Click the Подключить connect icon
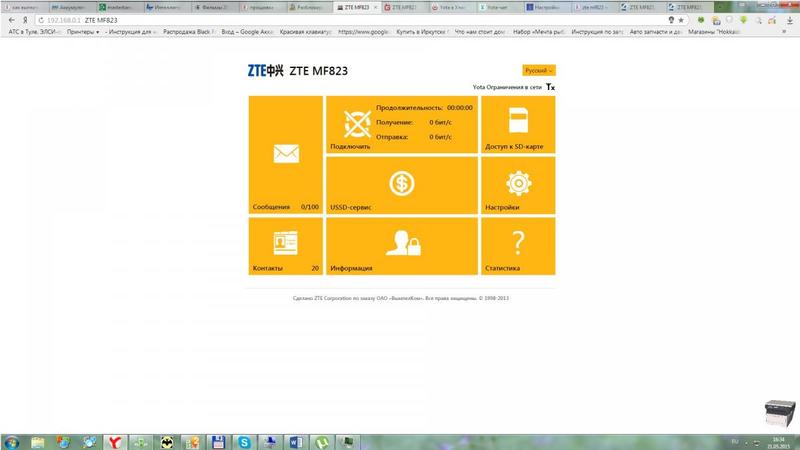 (x=357, y=124)
